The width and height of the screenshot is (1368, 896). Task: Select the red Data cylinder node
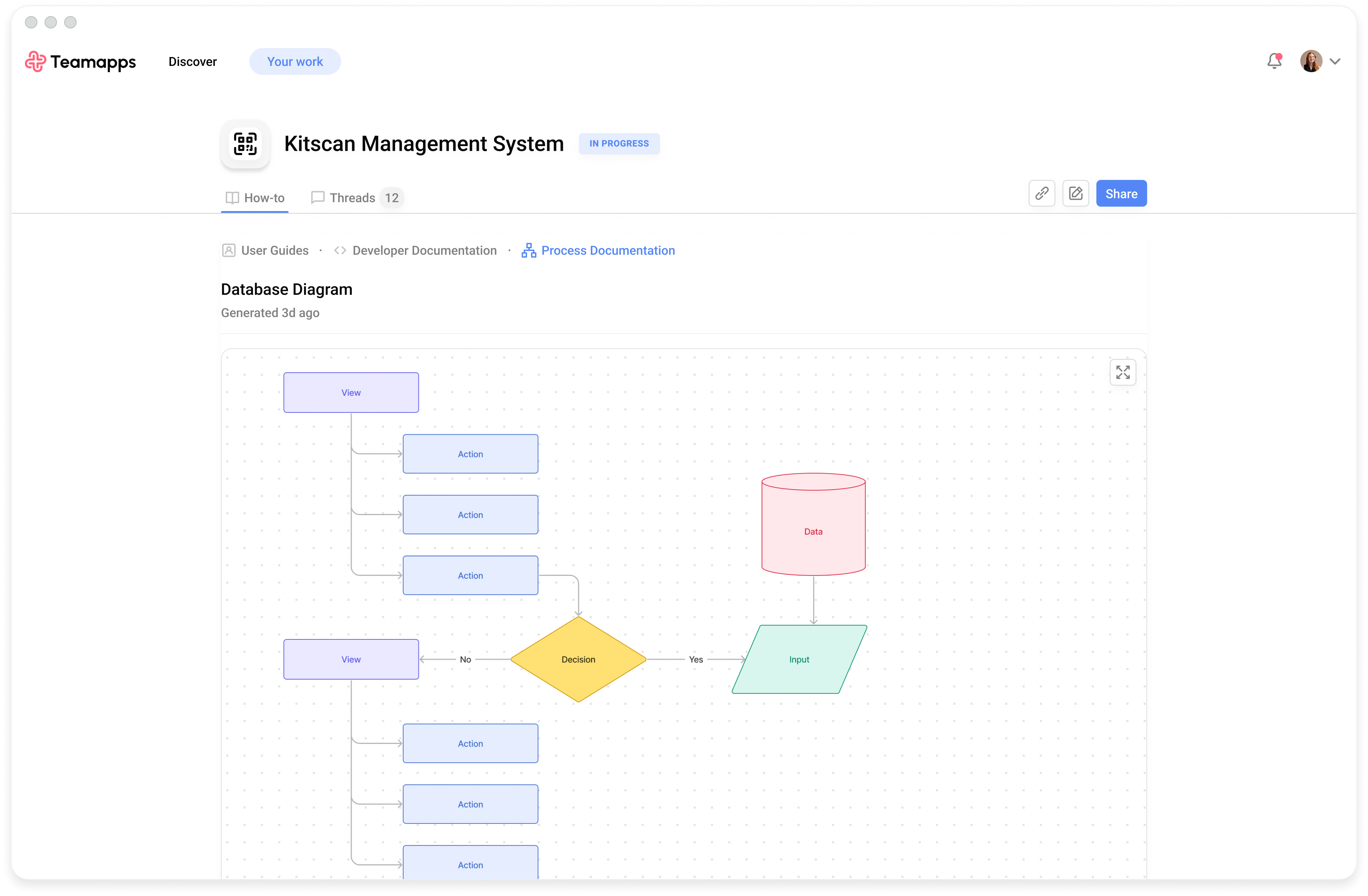pyautogui.click(x=813, y=531)
